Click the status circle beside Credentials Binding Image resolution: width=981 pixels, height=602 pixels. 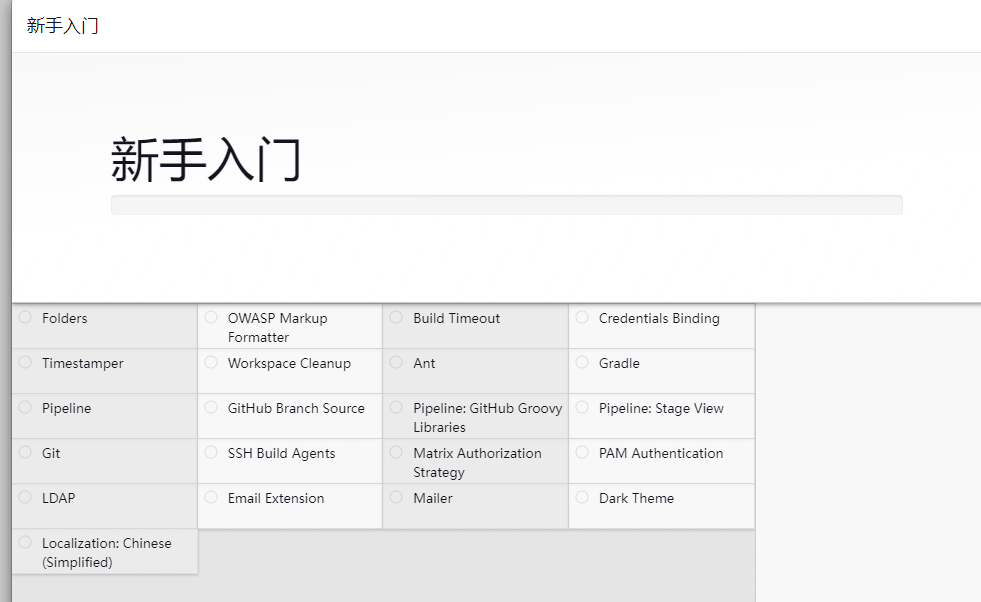coord(582,317)
